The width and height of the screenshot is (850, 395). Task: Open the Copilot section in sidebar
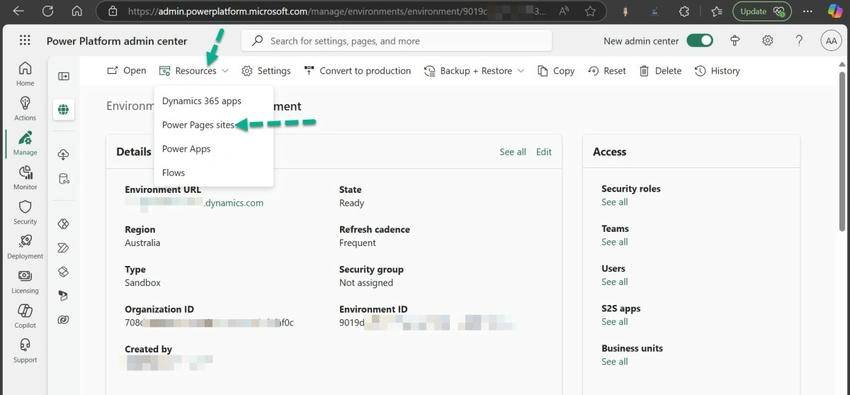point(25,316)
